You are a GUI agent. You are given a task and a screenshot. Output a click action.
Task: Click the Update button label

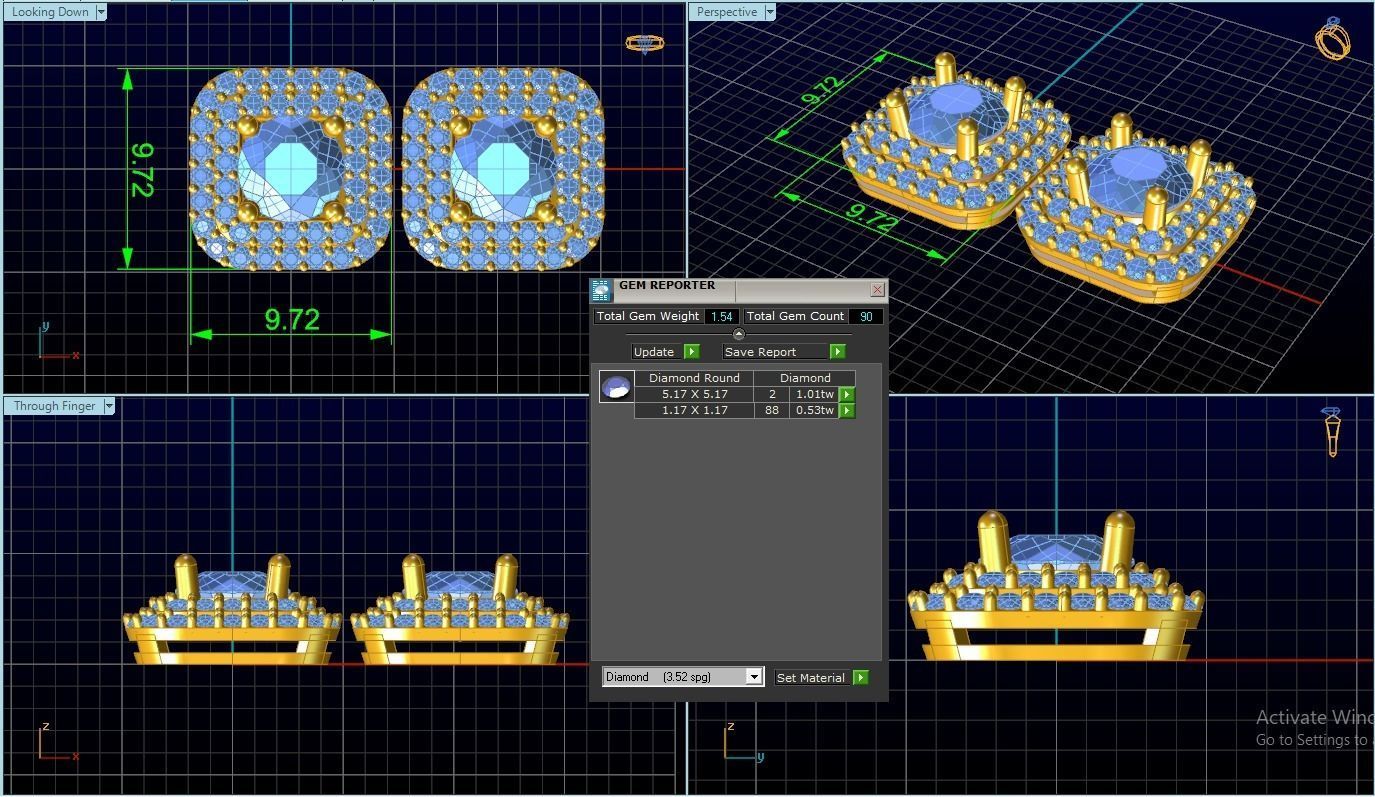coord(654,351)
